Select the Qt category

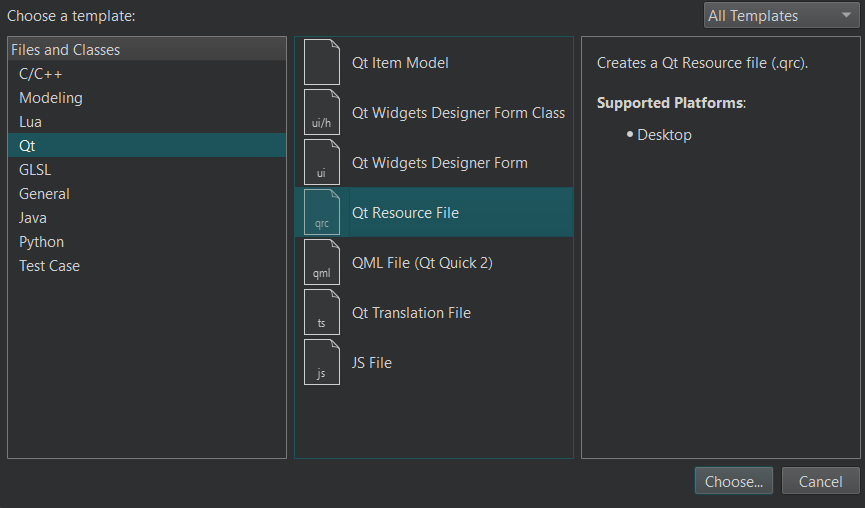coord(147,146)
